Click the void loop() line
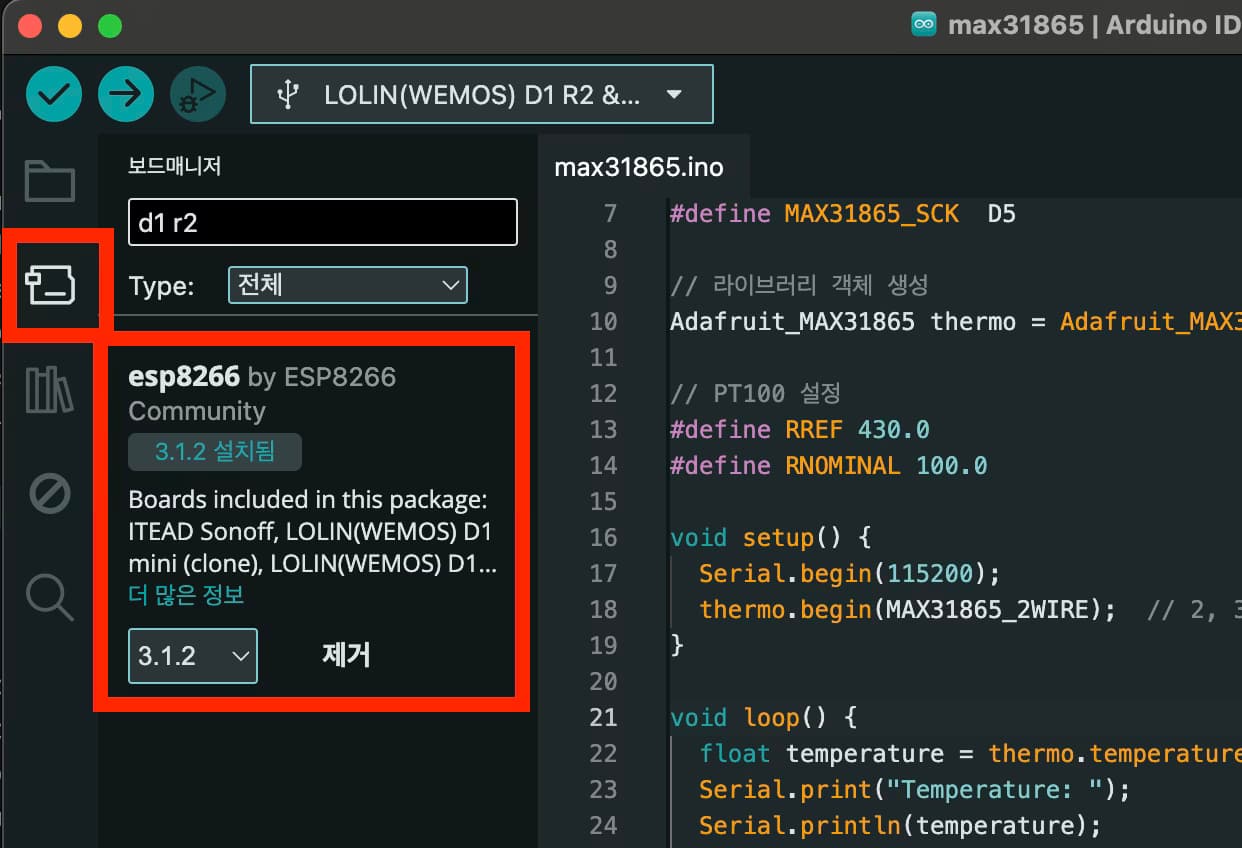The height and width of the screenshot is (848, 1242). click(763, 717)
